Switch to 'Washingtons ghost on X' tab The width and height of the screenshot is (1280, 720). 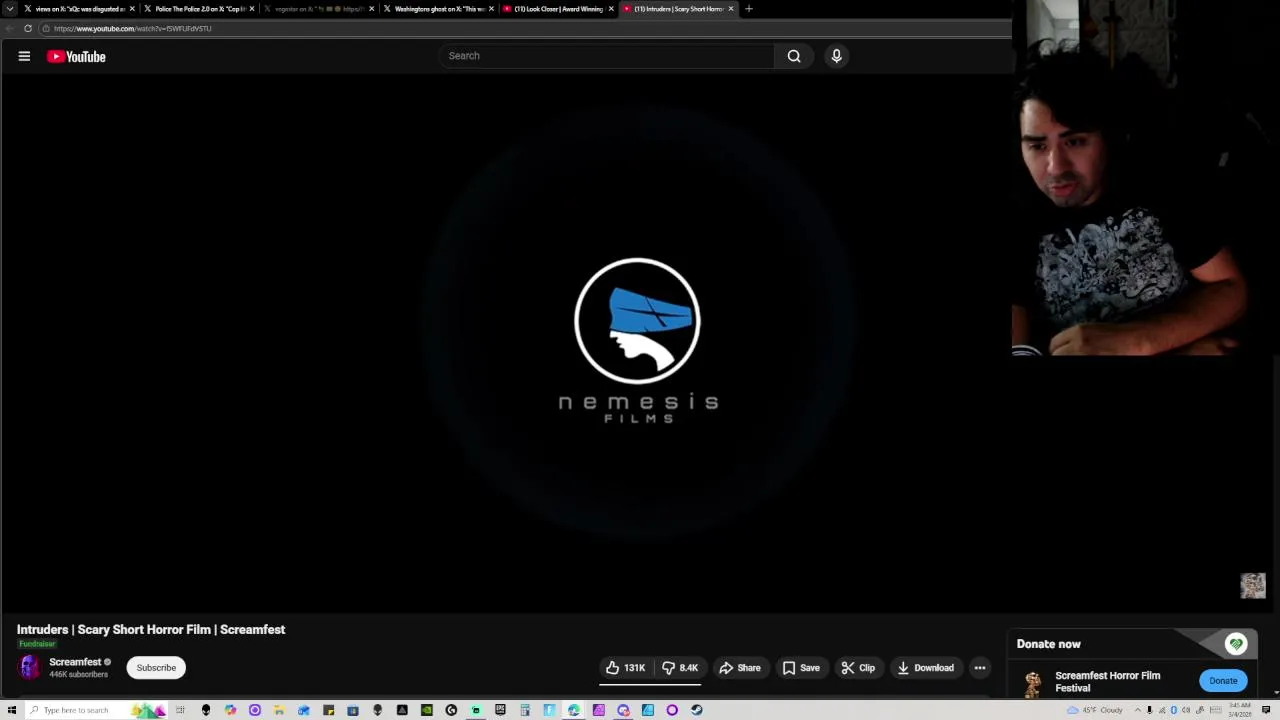[436, 9]
